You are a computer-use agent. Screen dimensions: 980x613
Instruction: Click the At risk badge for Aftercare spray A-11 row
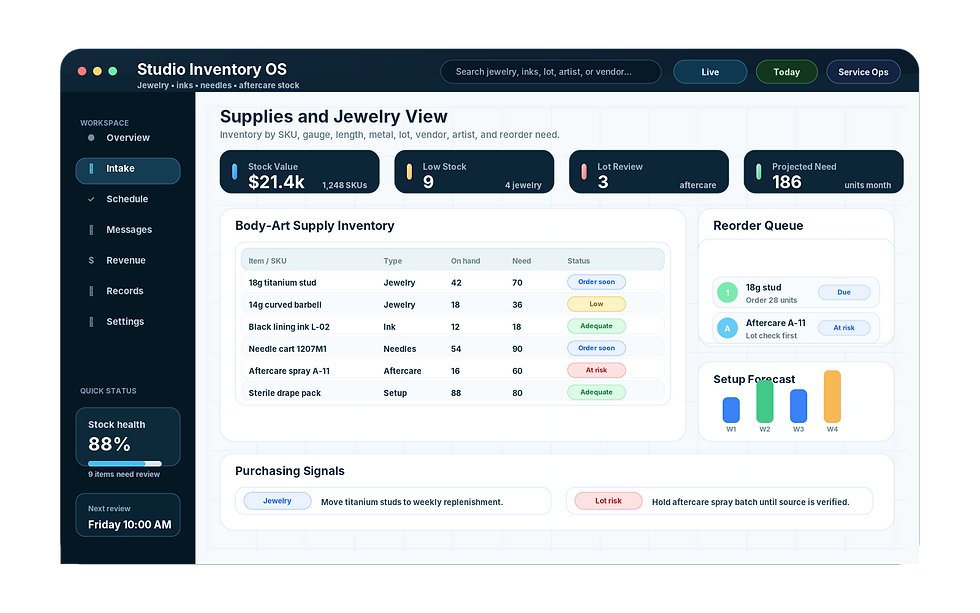point(596,370)
